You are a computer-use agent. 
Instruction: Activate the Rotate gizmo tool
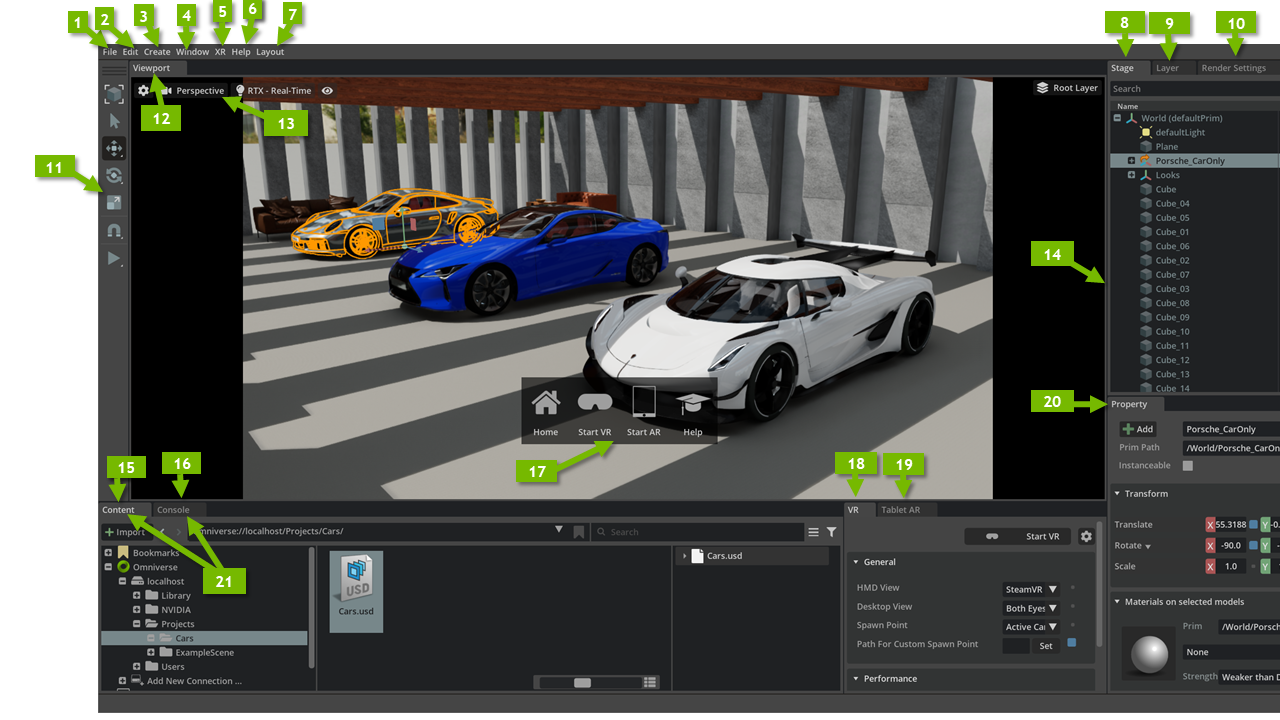pyautogui.click(x=114, y=176)
